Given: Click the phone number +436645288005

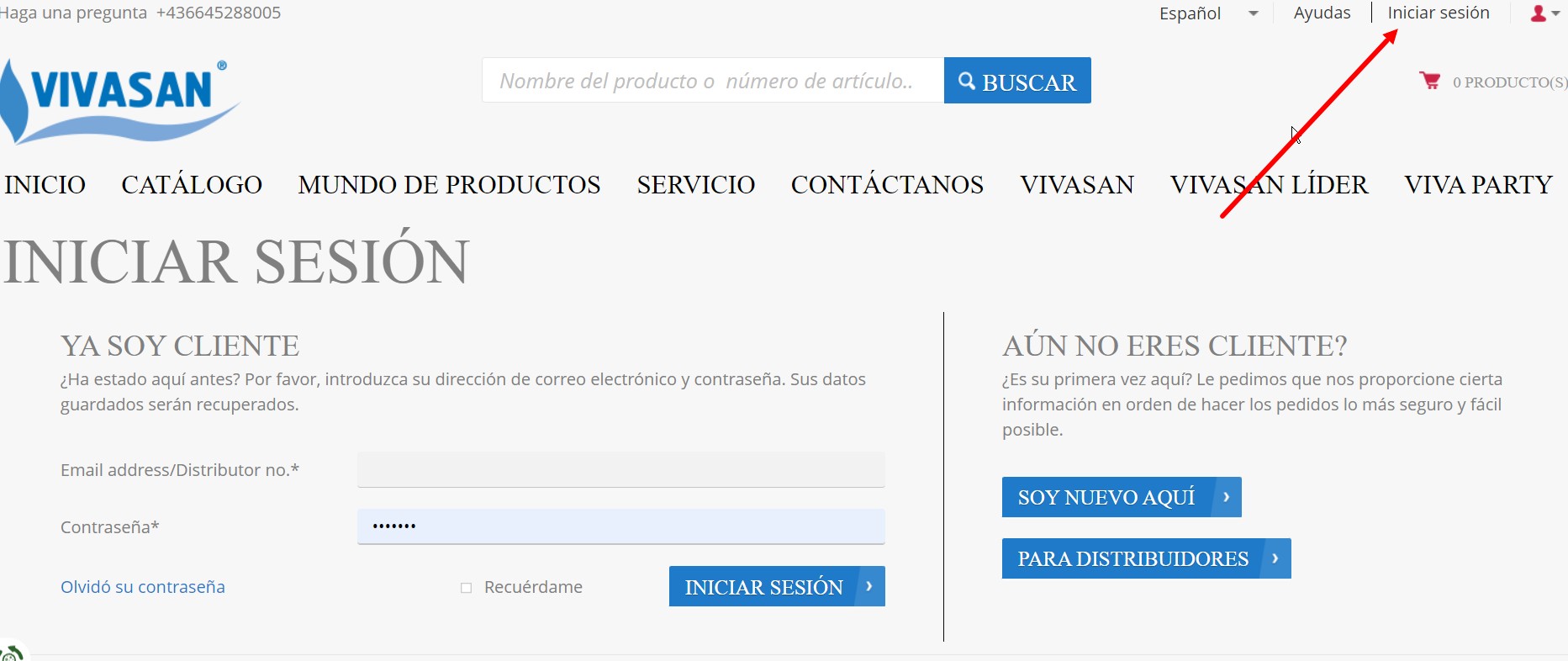Looking at the screenshot, I should click(x=219, y=13).
